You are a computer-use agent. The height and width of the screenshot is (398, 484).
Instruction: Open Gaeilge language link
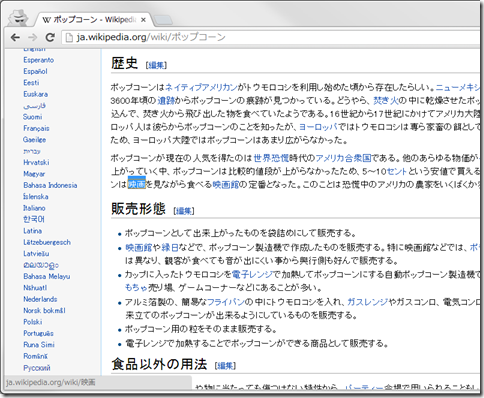(35, 140)
